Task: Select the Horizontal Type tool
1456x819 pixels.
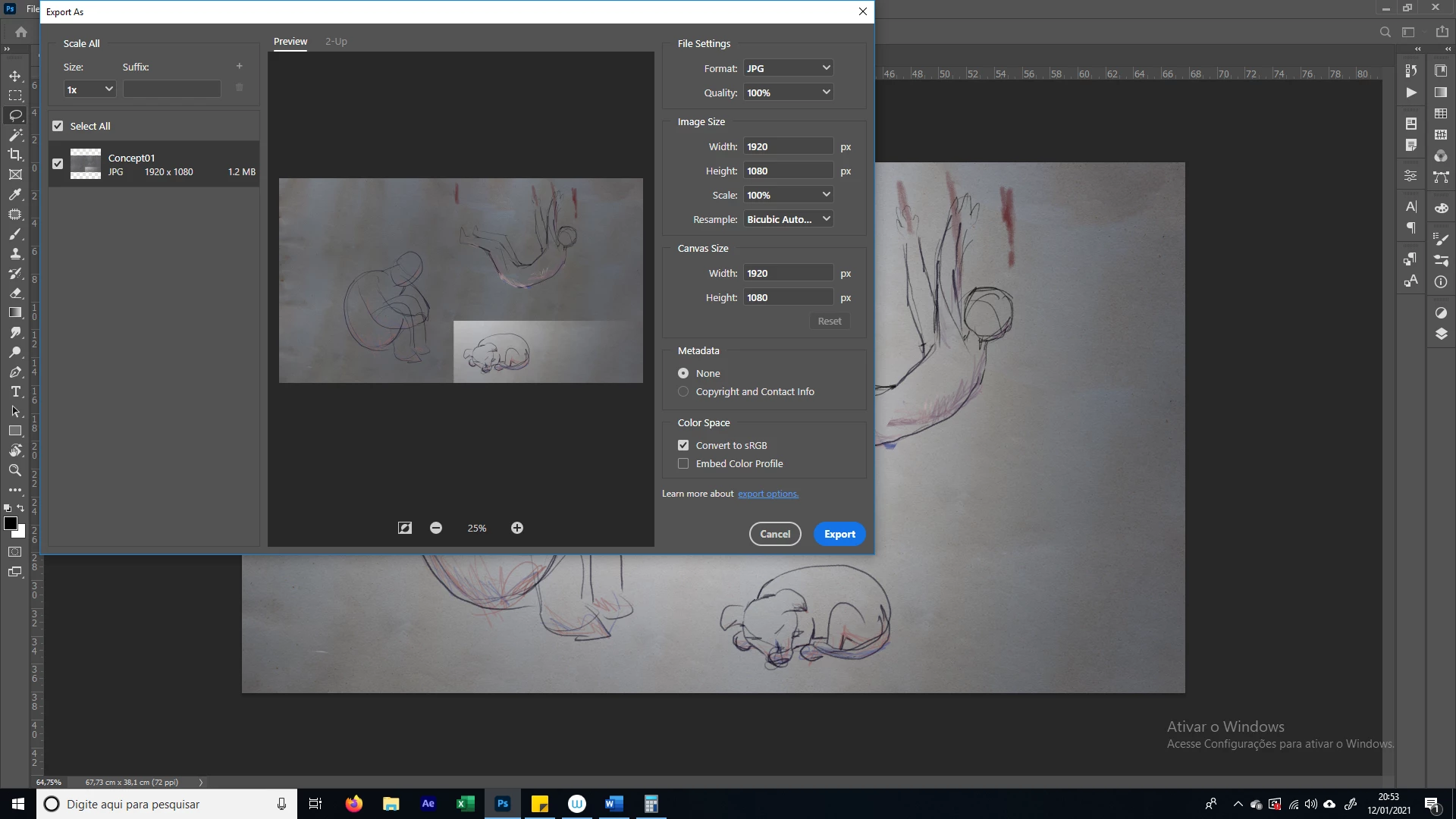Action: [15, 392]
